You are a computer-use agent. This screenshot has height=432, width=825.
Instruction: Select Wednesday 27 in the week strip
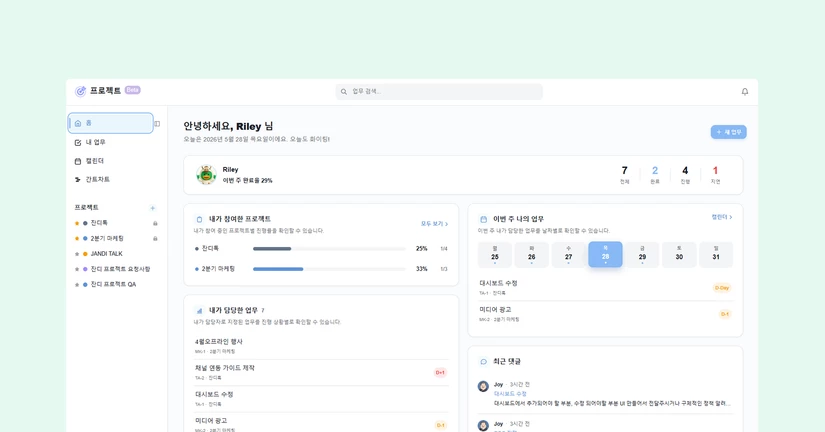point(568,255)
